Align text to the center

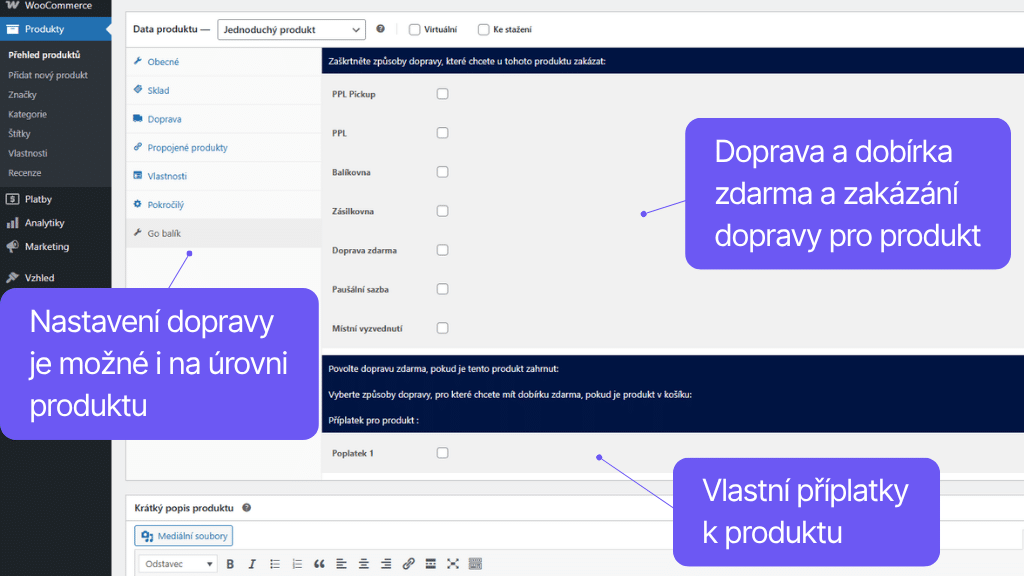coord(364,563)
